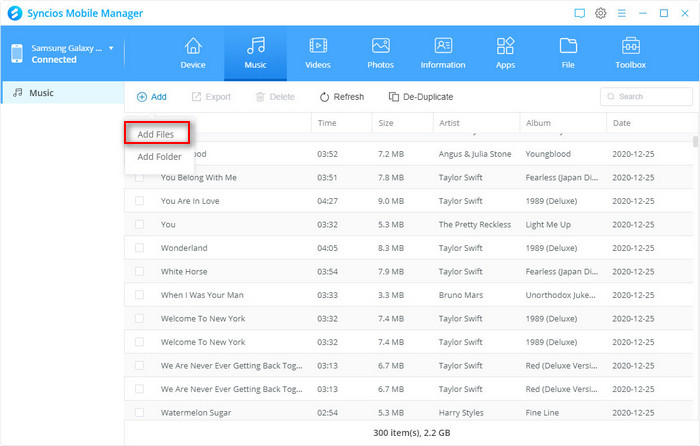The height and width of the screenshot is (446, 700).
Task: Open the Device tab
Action: point(193,53)
